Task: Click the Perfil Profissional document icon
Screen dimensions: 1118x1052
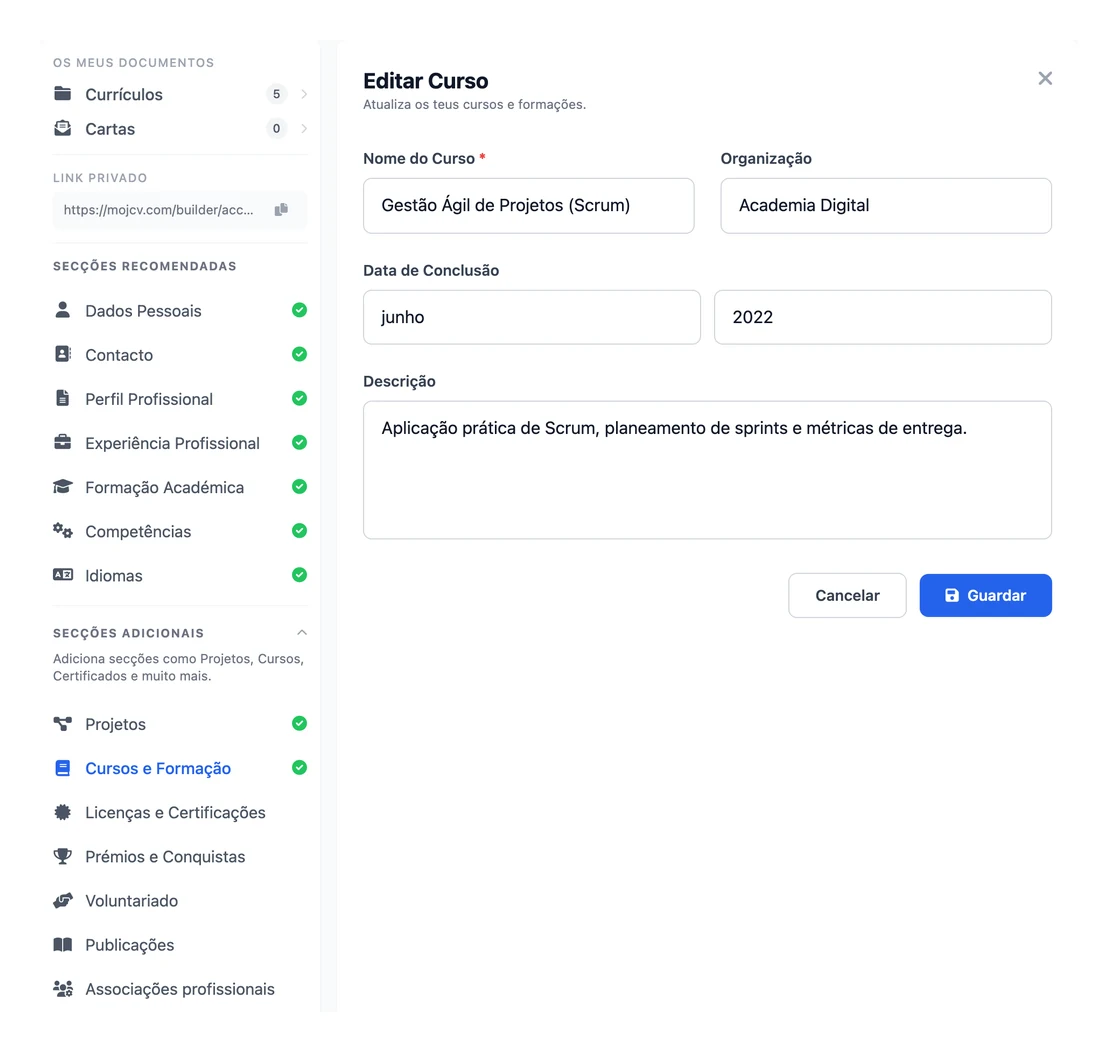Action: 63,399
